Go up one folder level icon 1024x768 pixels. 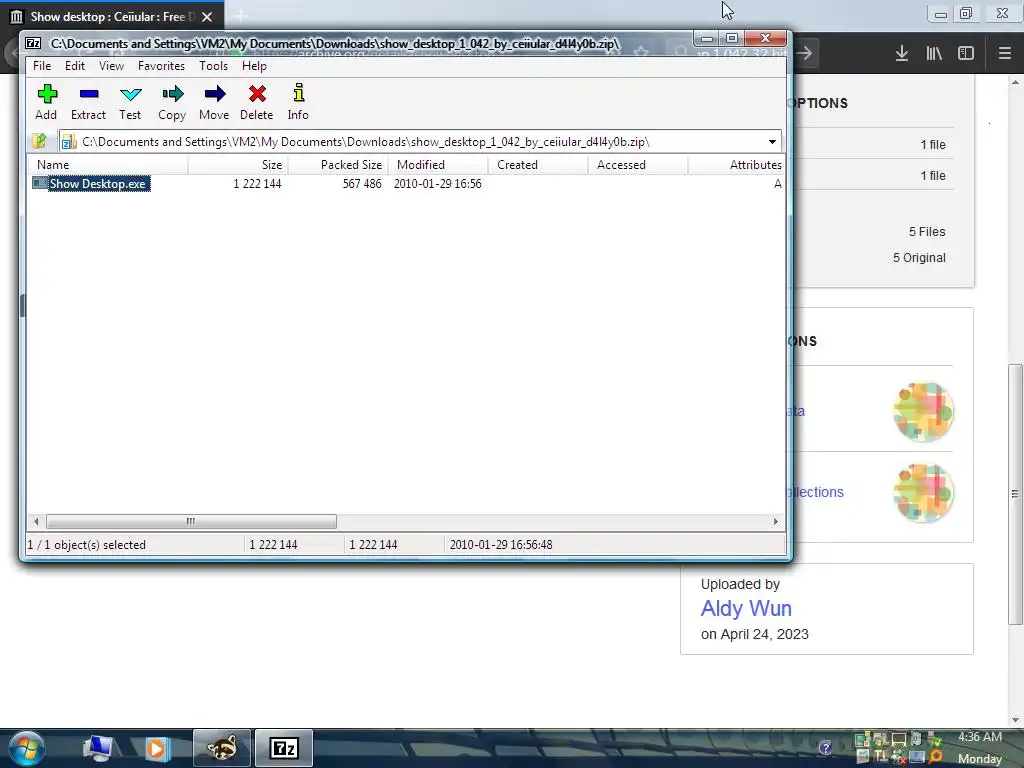click(40, 141)
